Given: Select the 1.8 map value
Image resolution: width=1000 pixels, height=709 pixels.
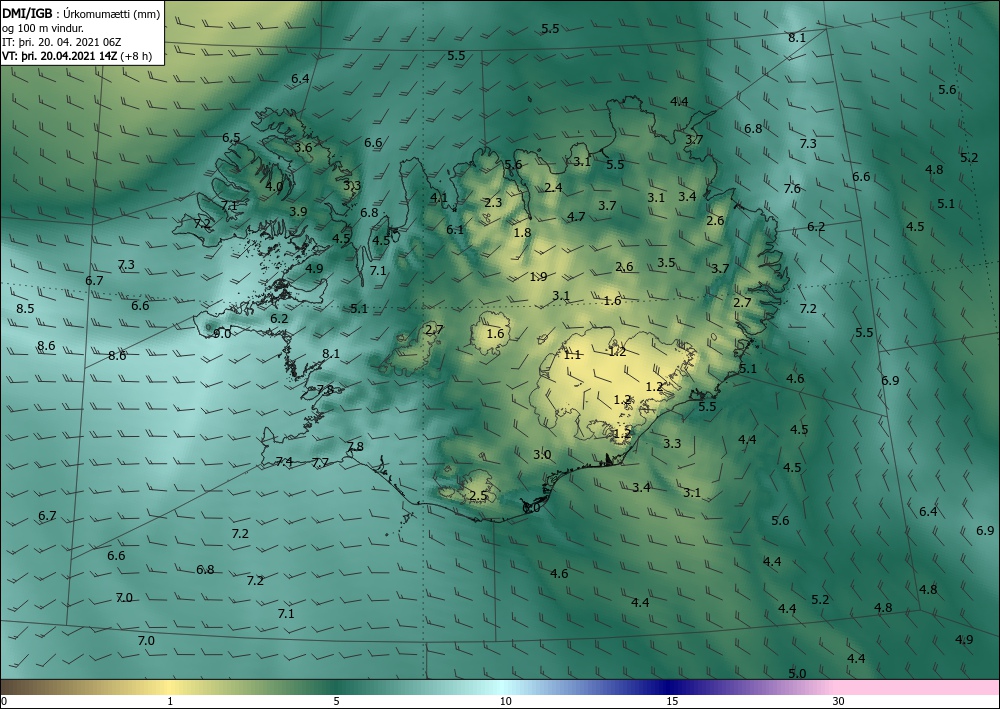Looking at the screenshot, I should coord(522,233).
